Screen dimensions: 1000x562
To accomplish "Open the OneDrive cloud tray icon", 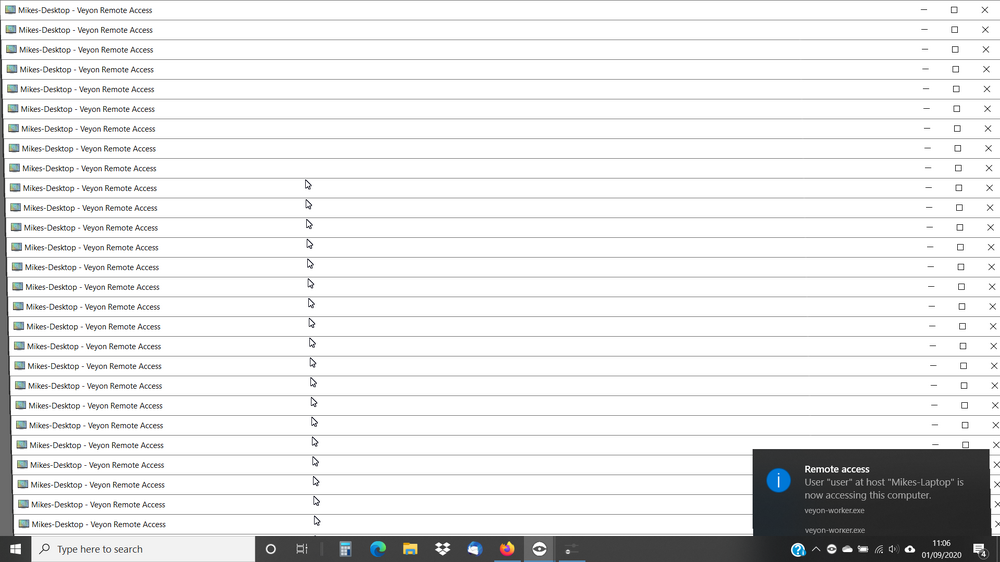I will pos(847,549).
